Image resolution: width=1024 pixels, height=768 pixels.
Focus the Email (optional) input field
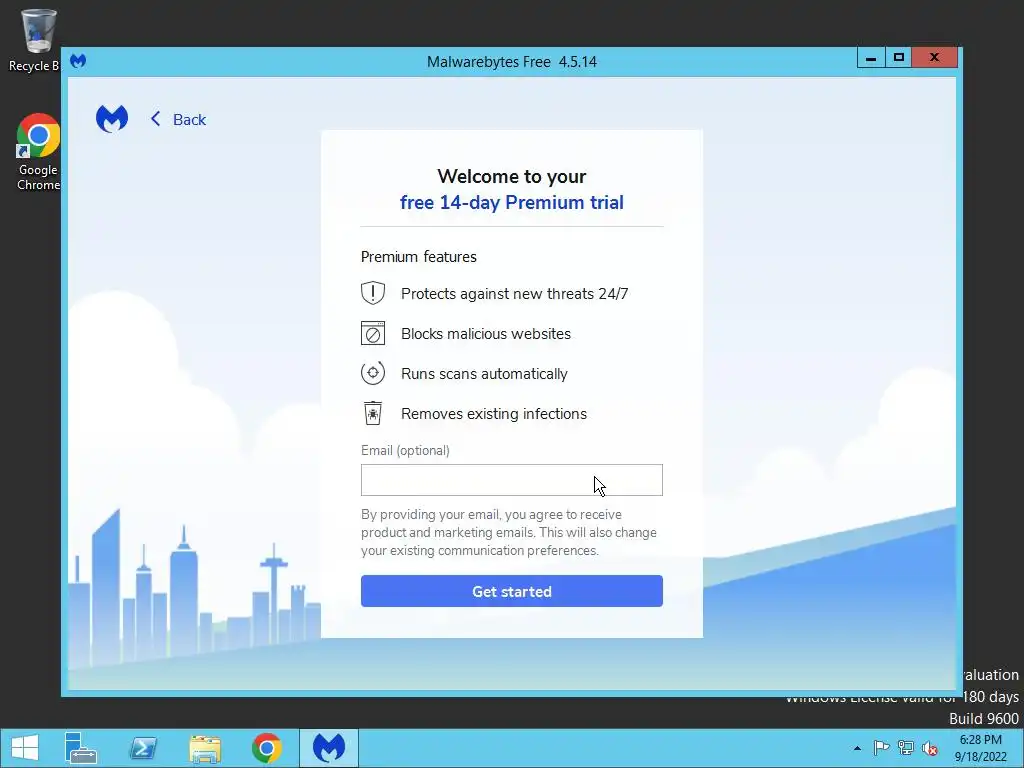tap(512, 480)
